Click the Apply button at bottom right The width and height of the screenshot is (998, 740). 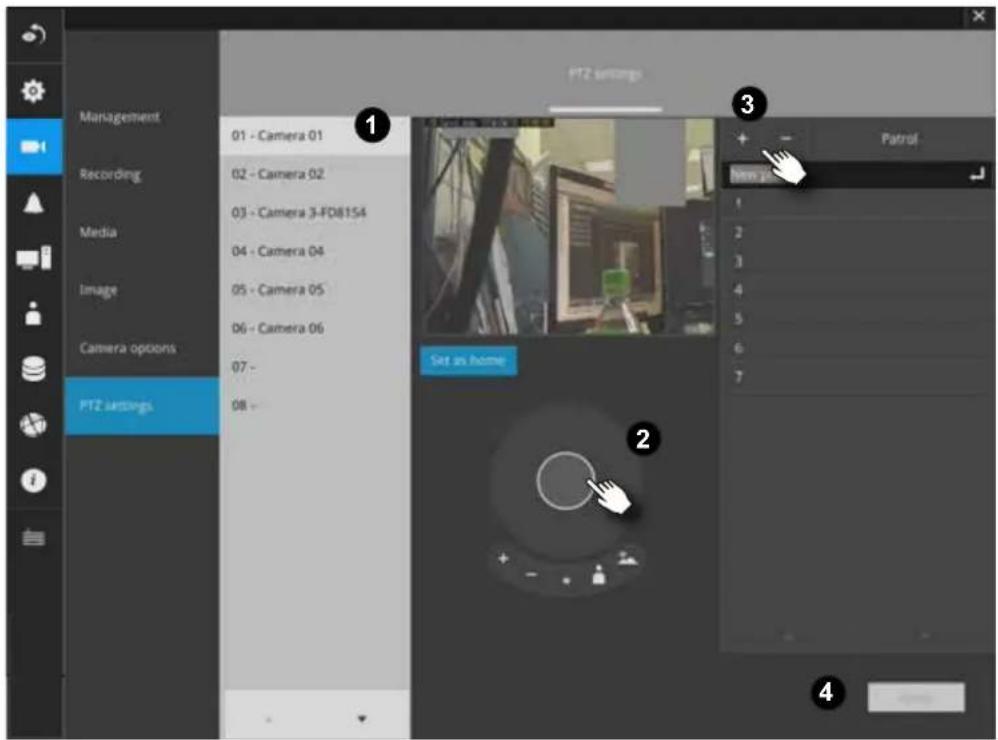pyautogui.click(x=916, y=697)
